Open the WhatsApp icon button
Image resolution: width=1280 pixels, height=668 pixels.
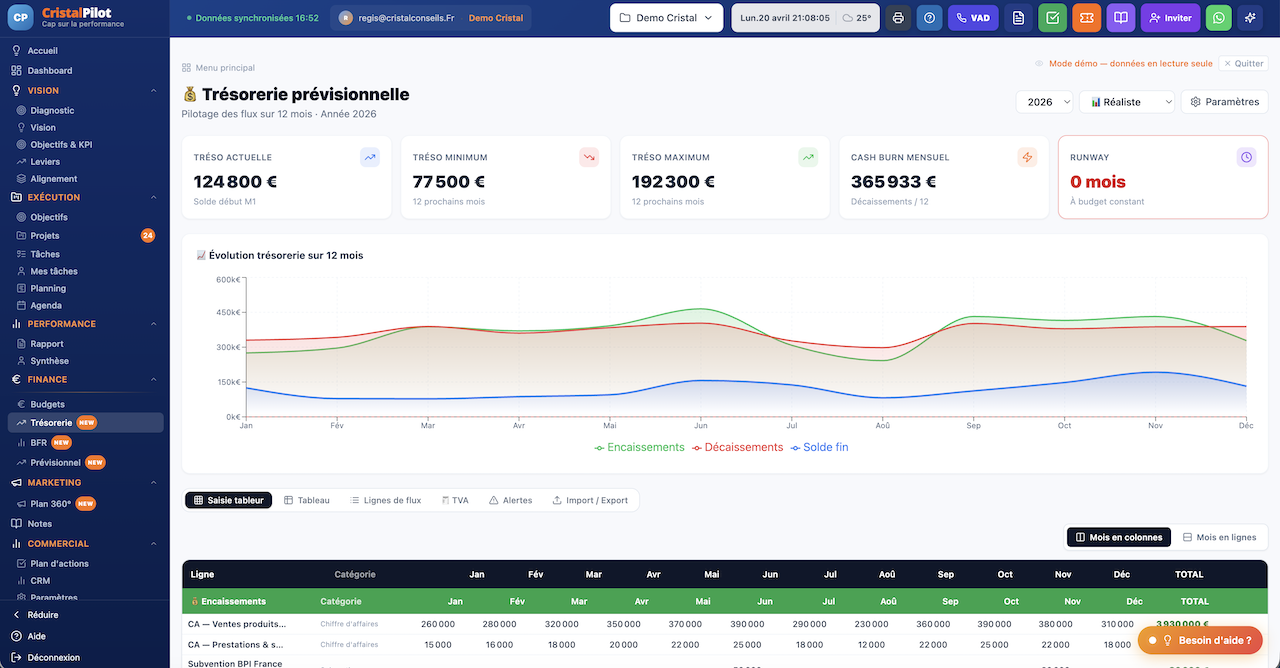pyautogui.click(x=1218, y=18)
